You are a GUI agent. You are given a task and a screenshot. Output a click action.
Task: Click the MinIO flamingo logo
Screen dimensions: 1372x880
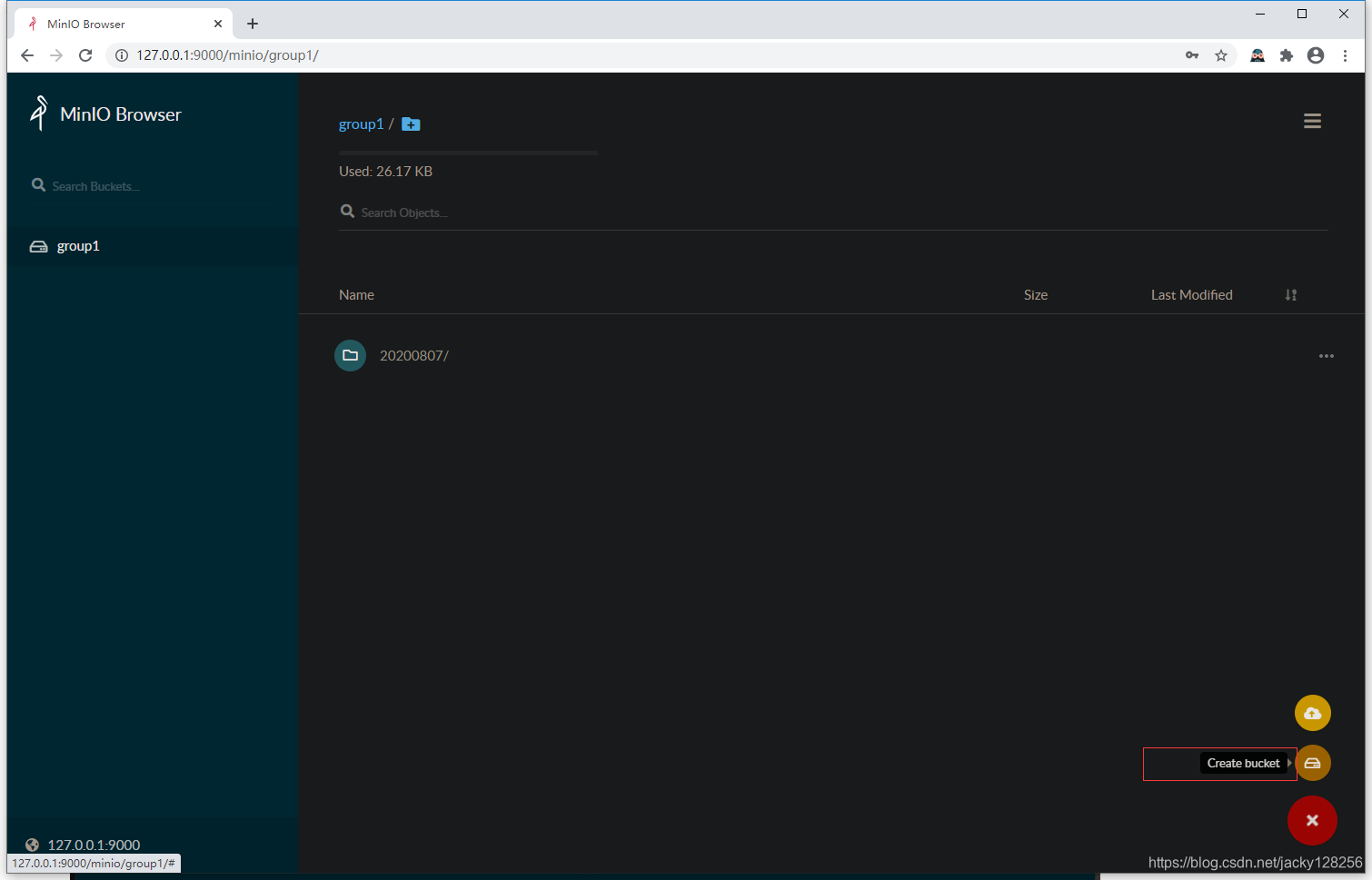click(38, 114)
